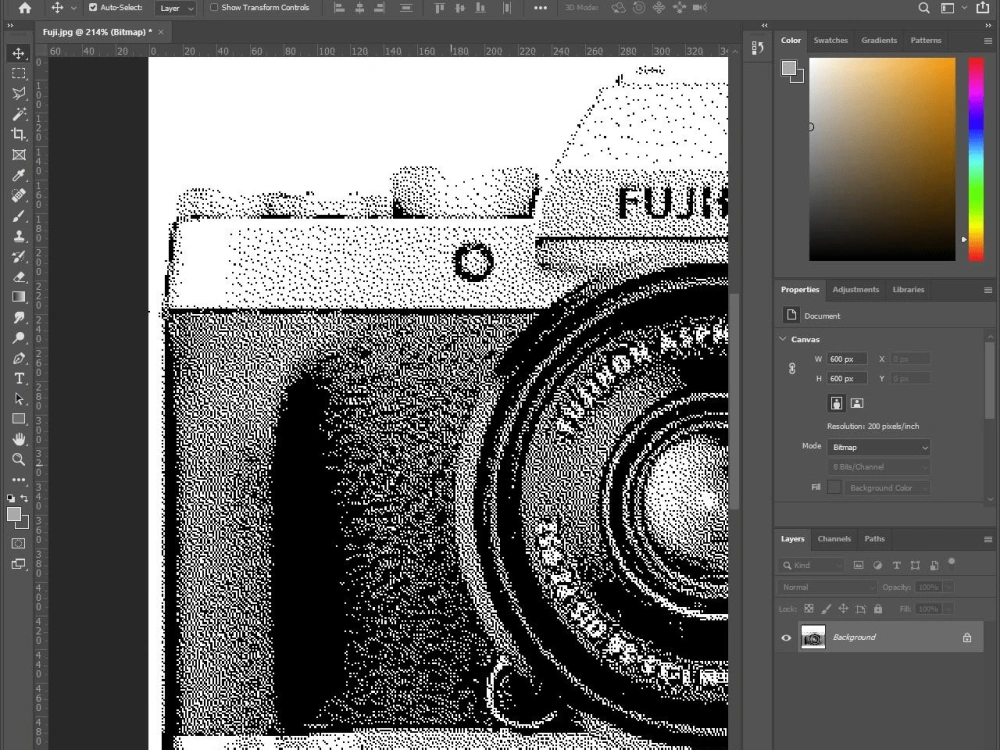Click the Home icon
Image resolution: width=1000 pixels, height=750 pixels.
(x=24, y=8)
